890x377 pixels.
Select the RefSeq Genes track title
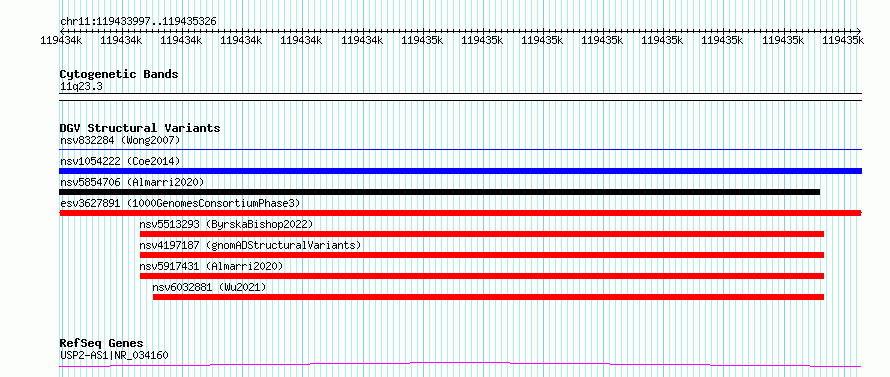(x=102, y=343)
